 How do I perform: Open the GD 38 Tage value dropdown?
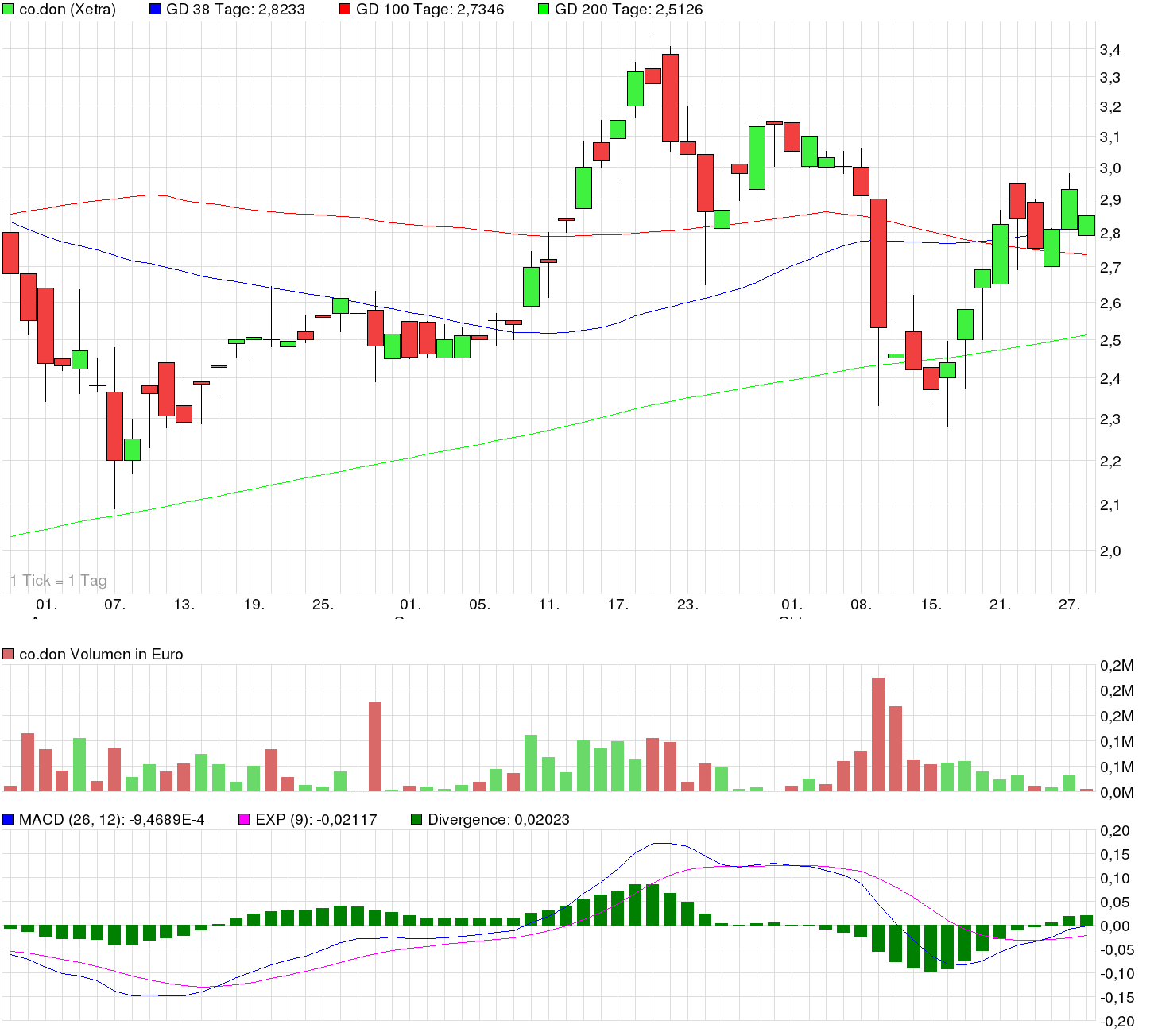tap(237, 10)
